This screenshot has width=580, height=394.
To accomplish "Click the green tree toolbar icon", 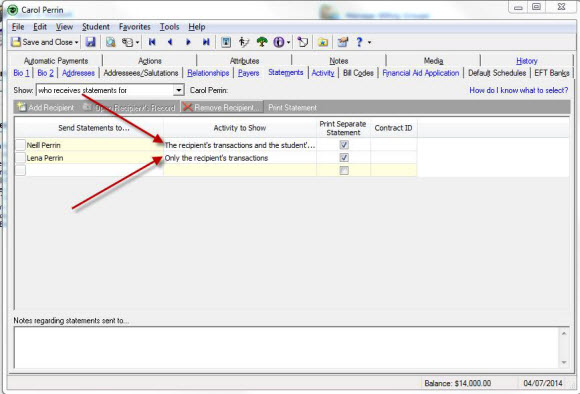I will tap(262, 42).
